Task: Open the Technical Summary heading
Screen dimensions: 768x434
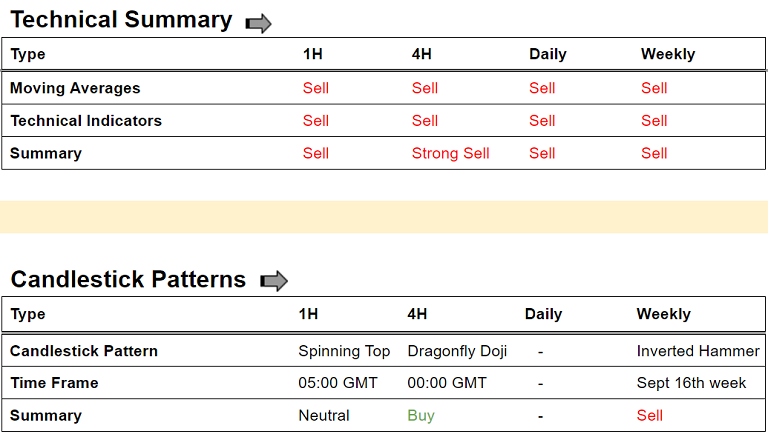Action: [121, 20]
